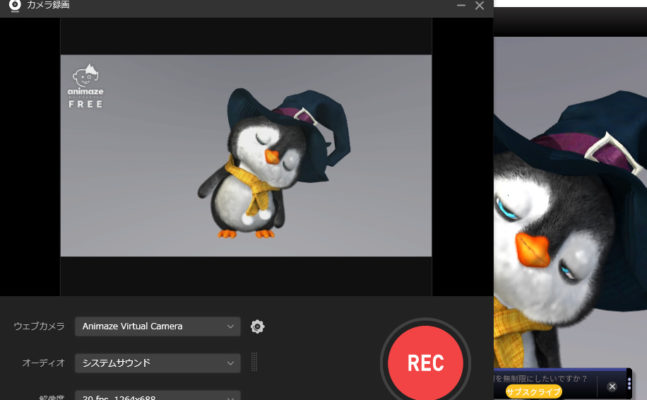Click the カメラ録画 app logo icon
Image resolution: width=647 pixels, height=400 pixels.
[15, 5]
